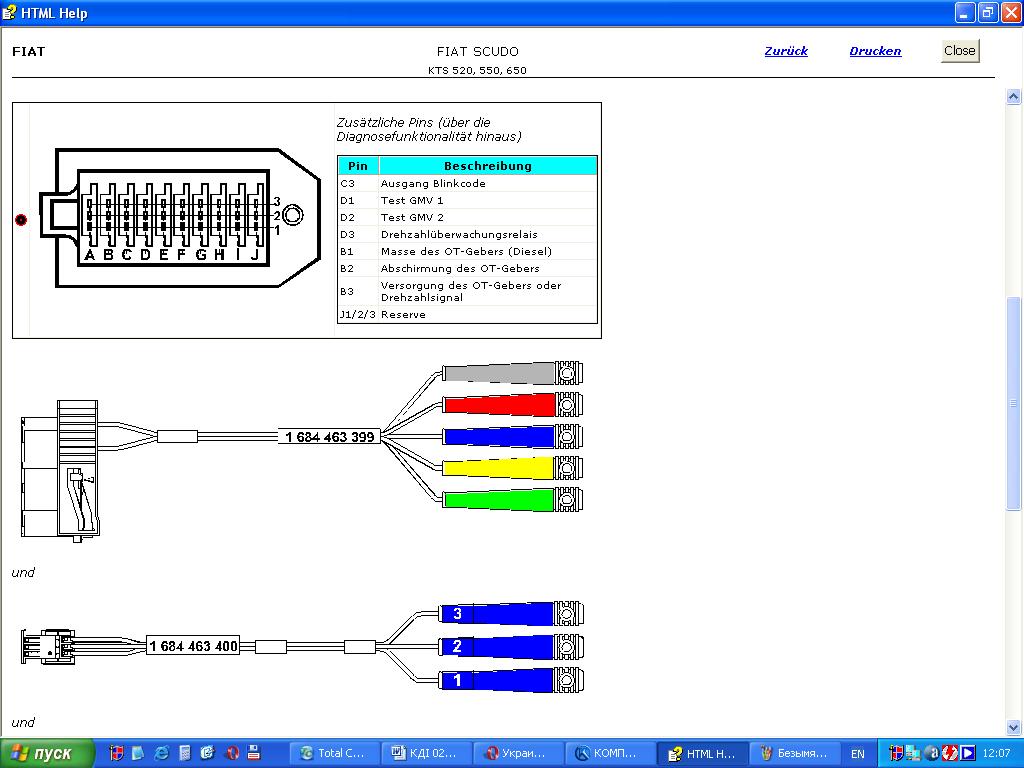Click the Zurück link
Viewport: 1024px width, 768px height.
pos(786,51)
